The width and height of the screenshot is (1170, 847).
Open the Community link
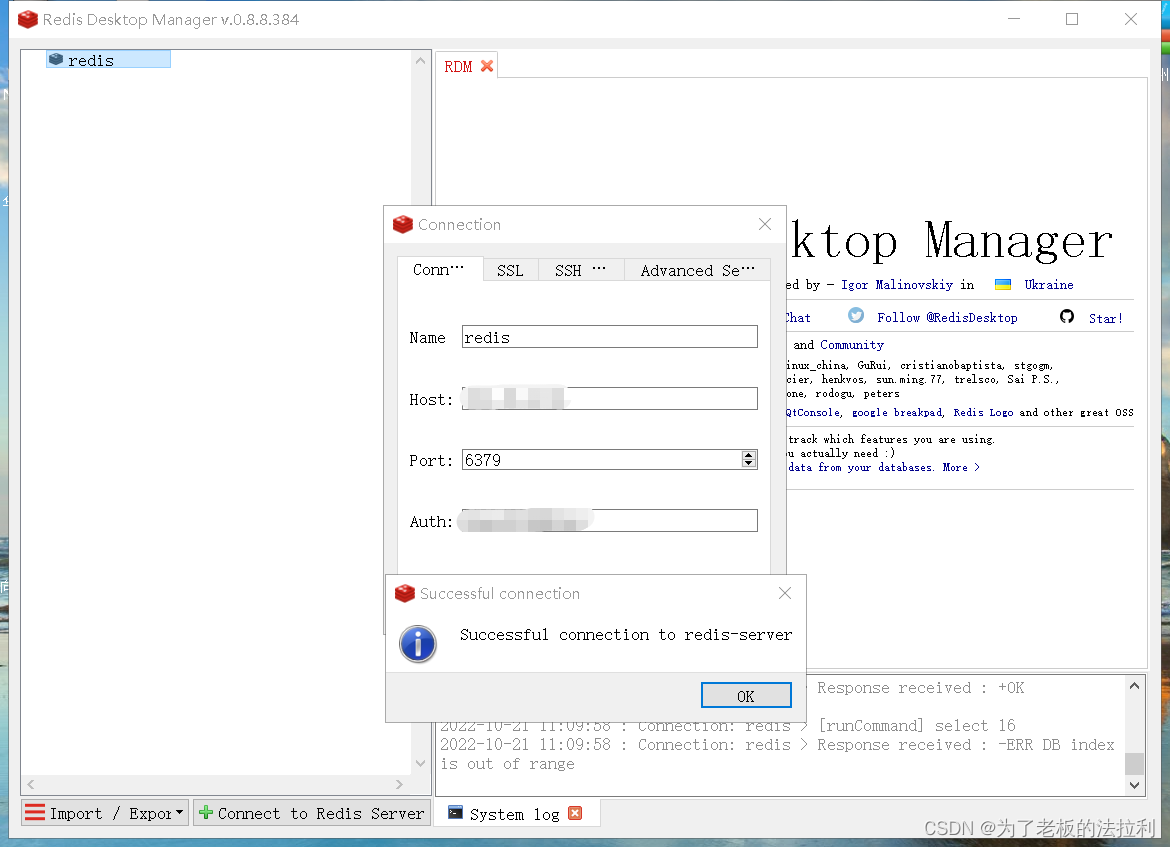point(851,345)
